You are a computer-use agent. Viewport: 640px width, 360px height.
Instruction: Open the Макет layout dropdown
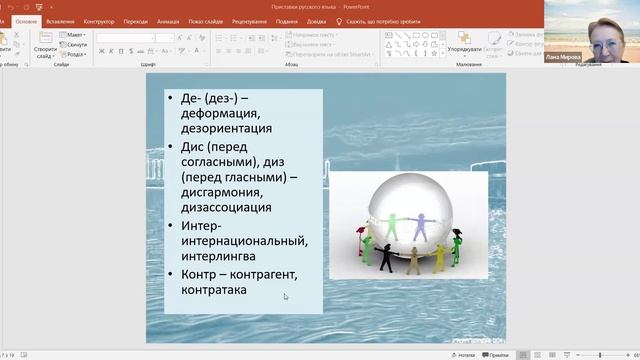click(x=73, y=35)
